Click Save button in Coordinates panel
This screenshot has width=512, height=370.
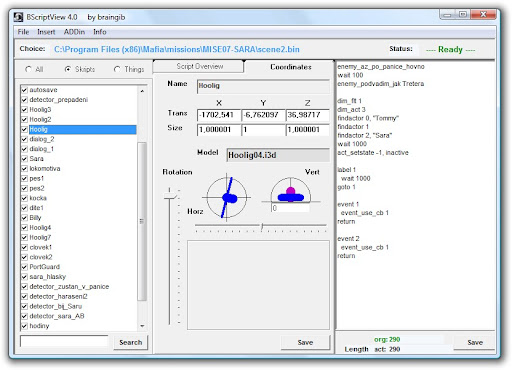(x=305, y=342)
